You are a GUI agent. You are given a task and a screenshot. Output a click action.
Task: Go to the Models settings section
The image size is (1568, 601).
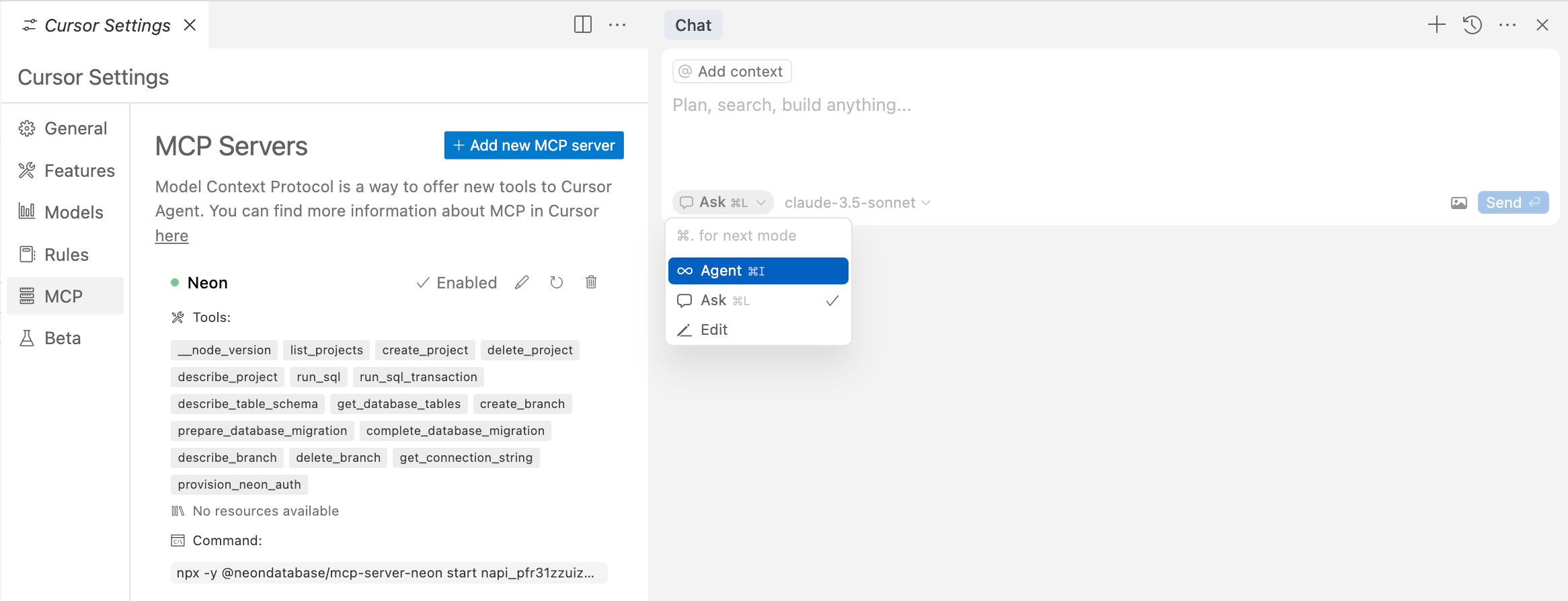pos(73,212)
